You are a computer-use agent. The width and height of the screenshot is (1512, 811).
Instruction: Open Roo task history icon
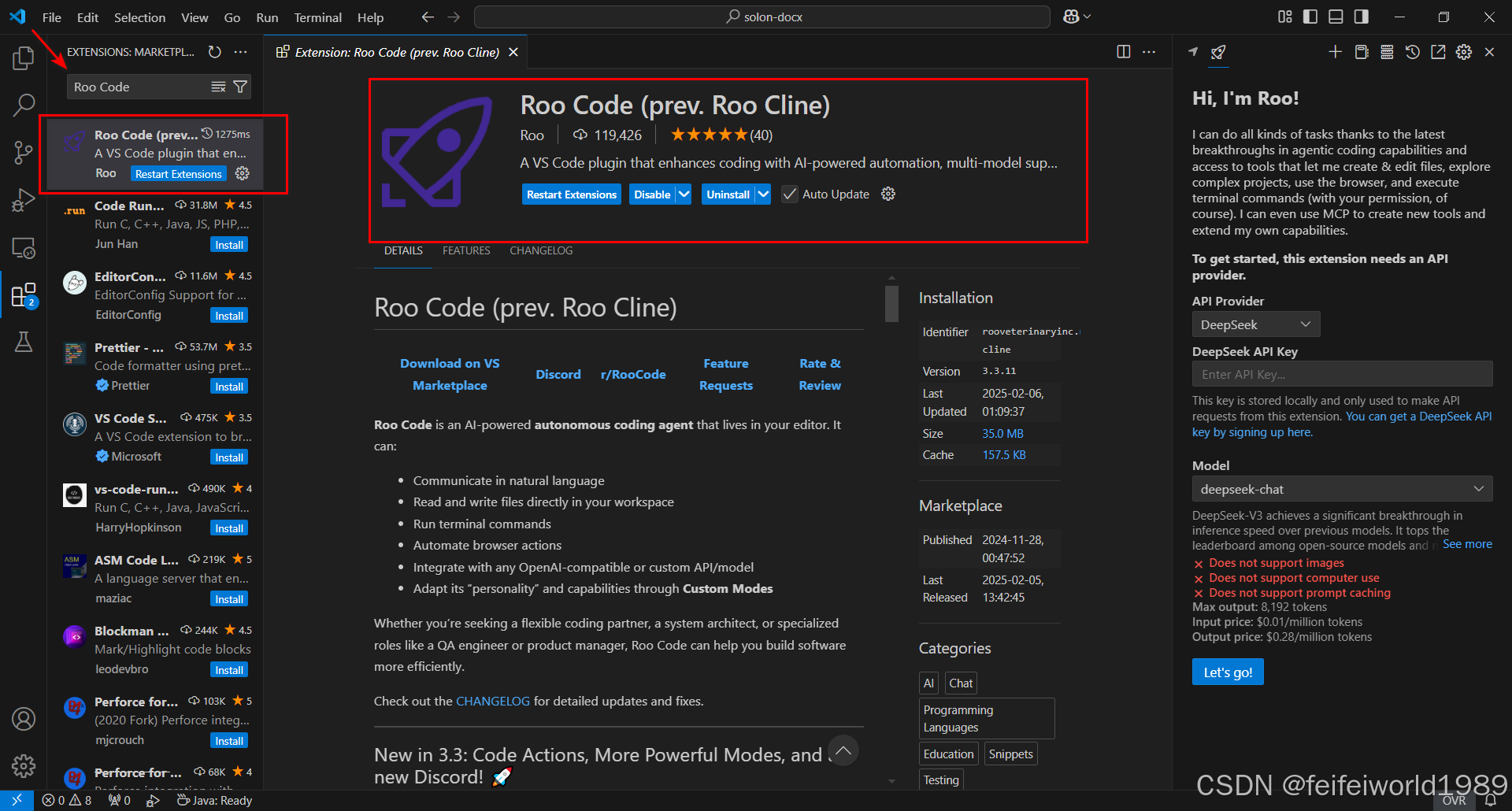coord(1413,52)
